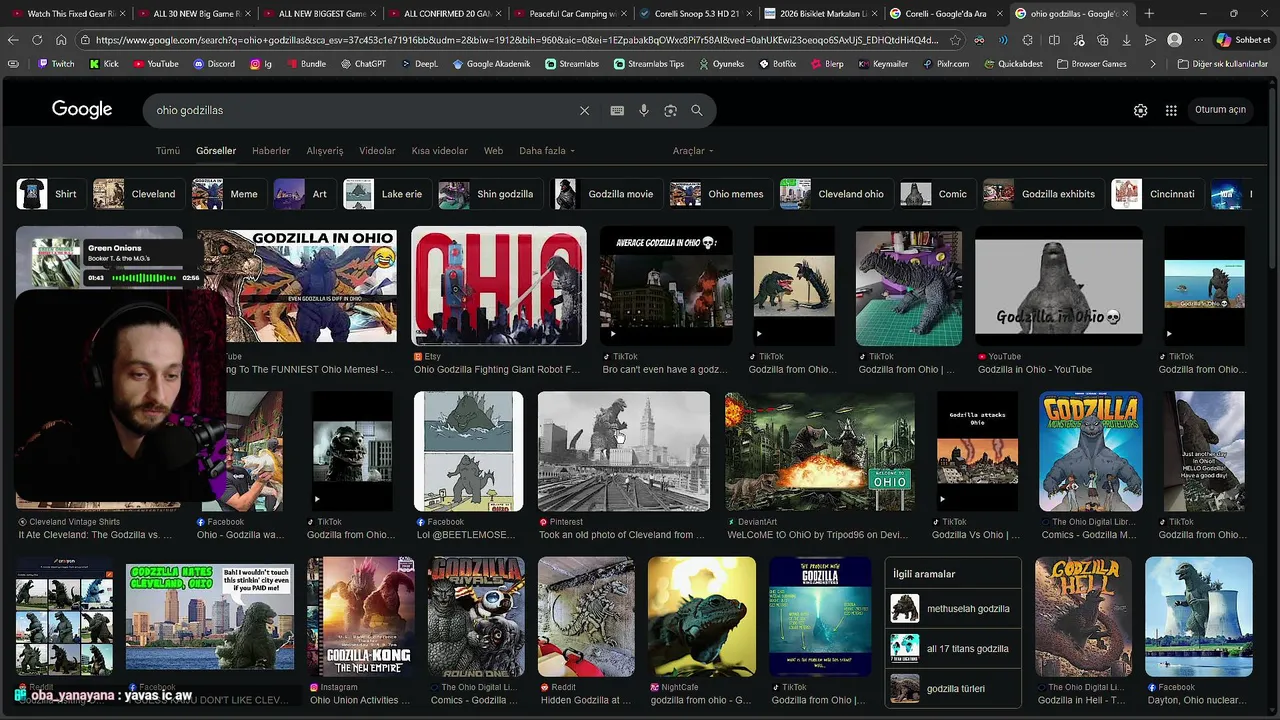Switch to the Videolar tab
Image resolution: width=1280 pixels, height=720 pixels.
click(377, 151)
